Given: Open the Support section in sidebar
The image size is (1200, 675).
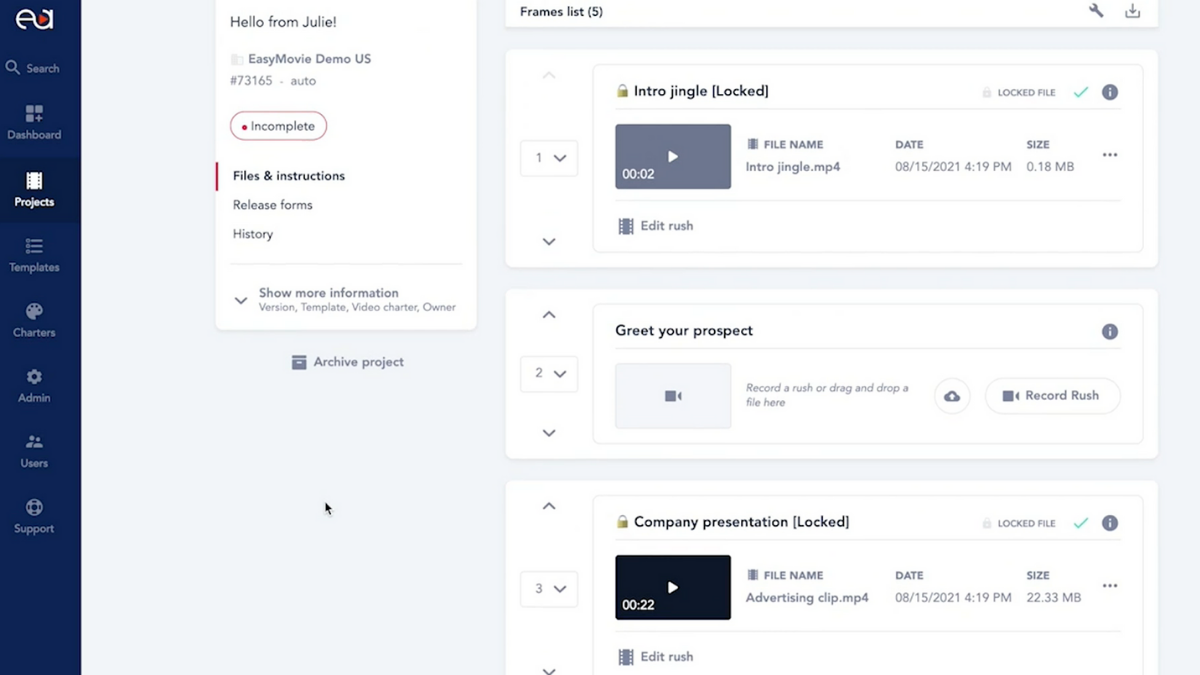Looking at the screenshot, I should click(x=34, y=516).
